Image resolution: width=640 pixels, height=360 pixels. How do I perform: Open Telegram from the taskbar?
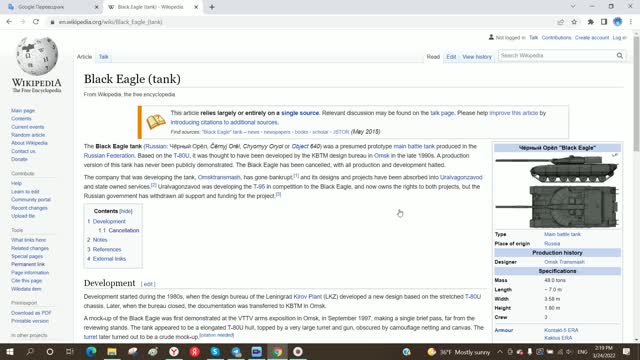click(236, 351)
